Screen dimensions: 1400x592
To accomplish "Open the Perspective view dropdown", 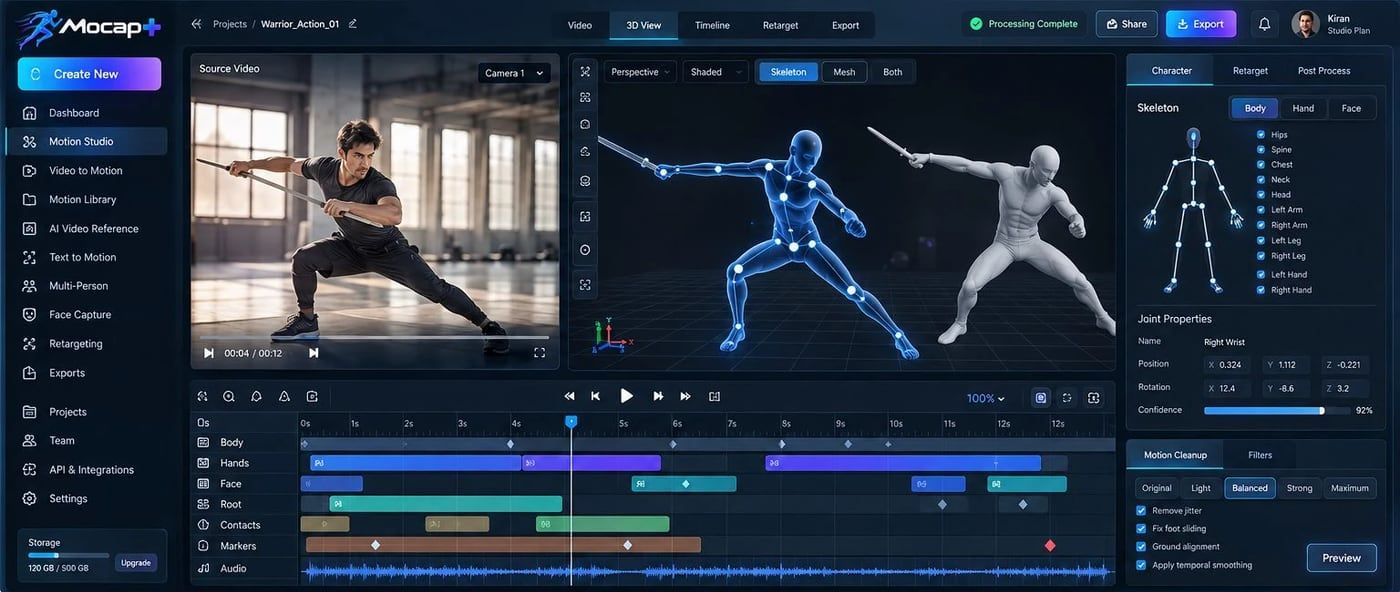I will coord(640,72).
